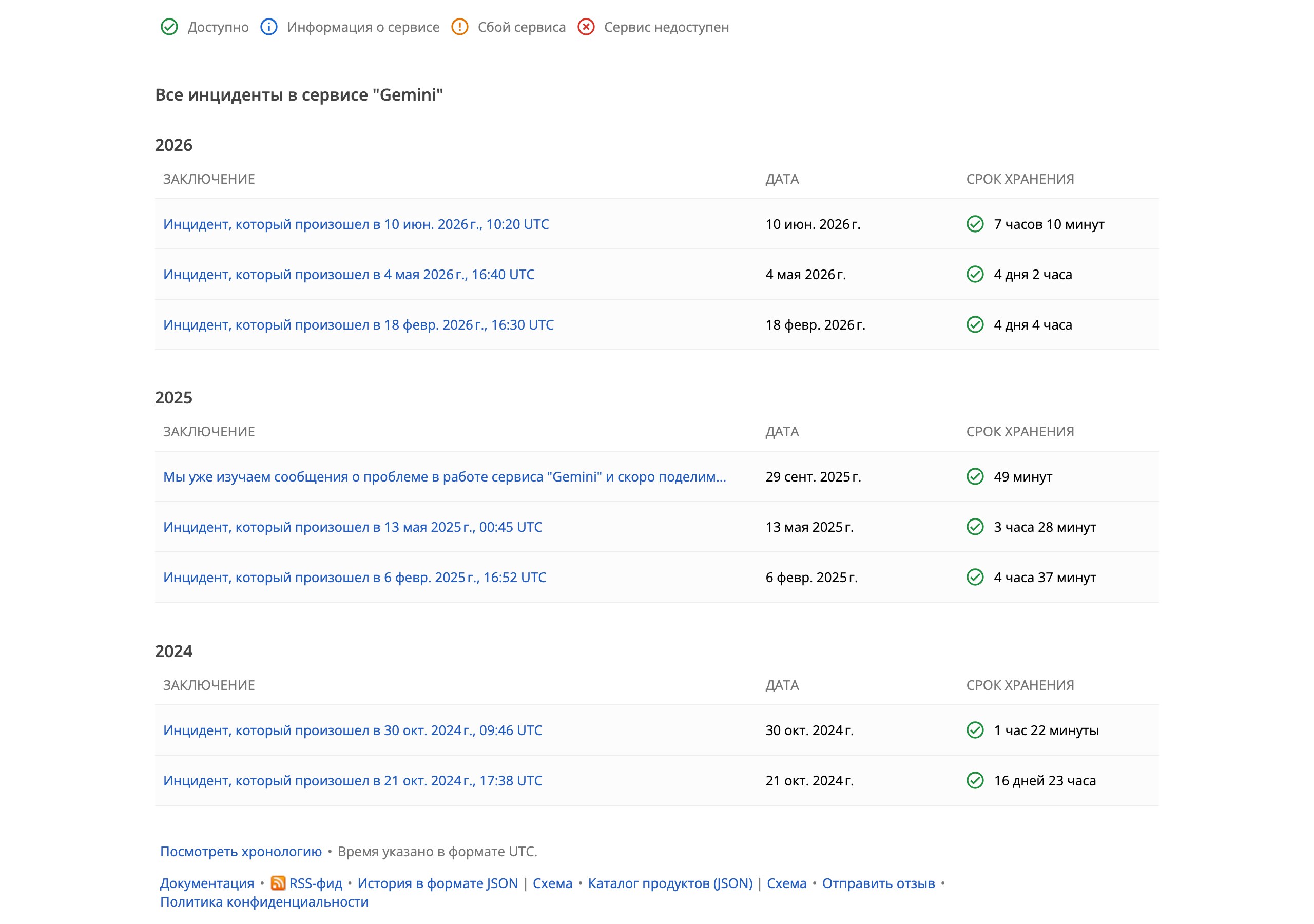Open the incident from 30 окт. 2024, 09:46 UTC
This screenshot has width=1314, height=924.
(x=353, y=730)
